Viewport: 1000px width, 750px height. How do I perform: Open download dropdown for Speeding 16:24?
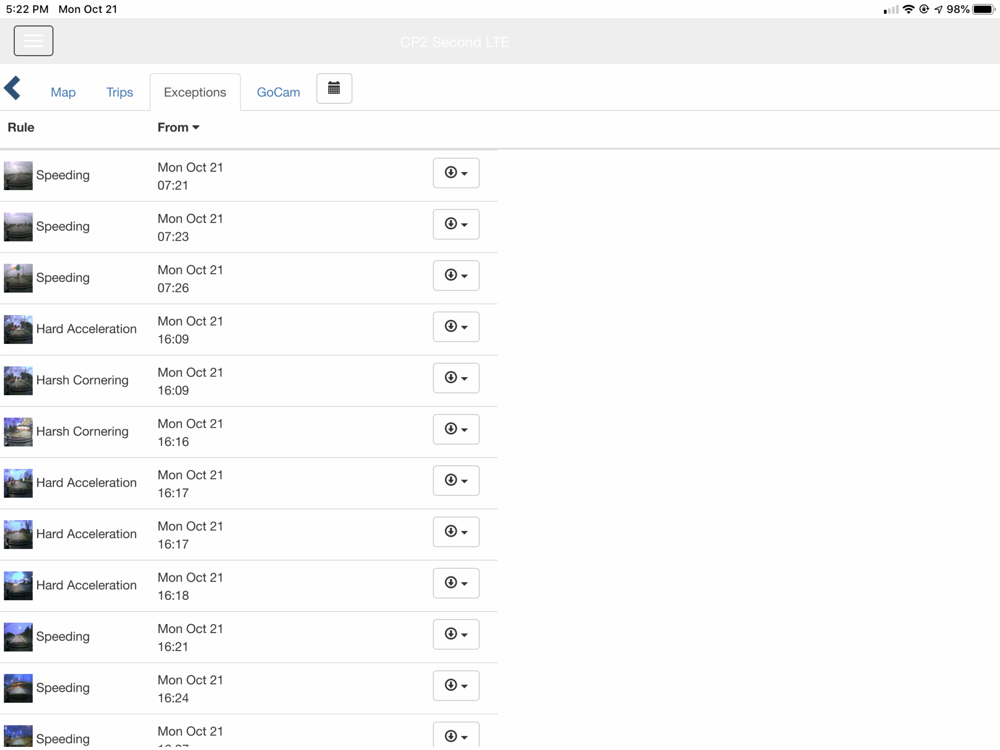pyautogui.click(x=456, y=686)
